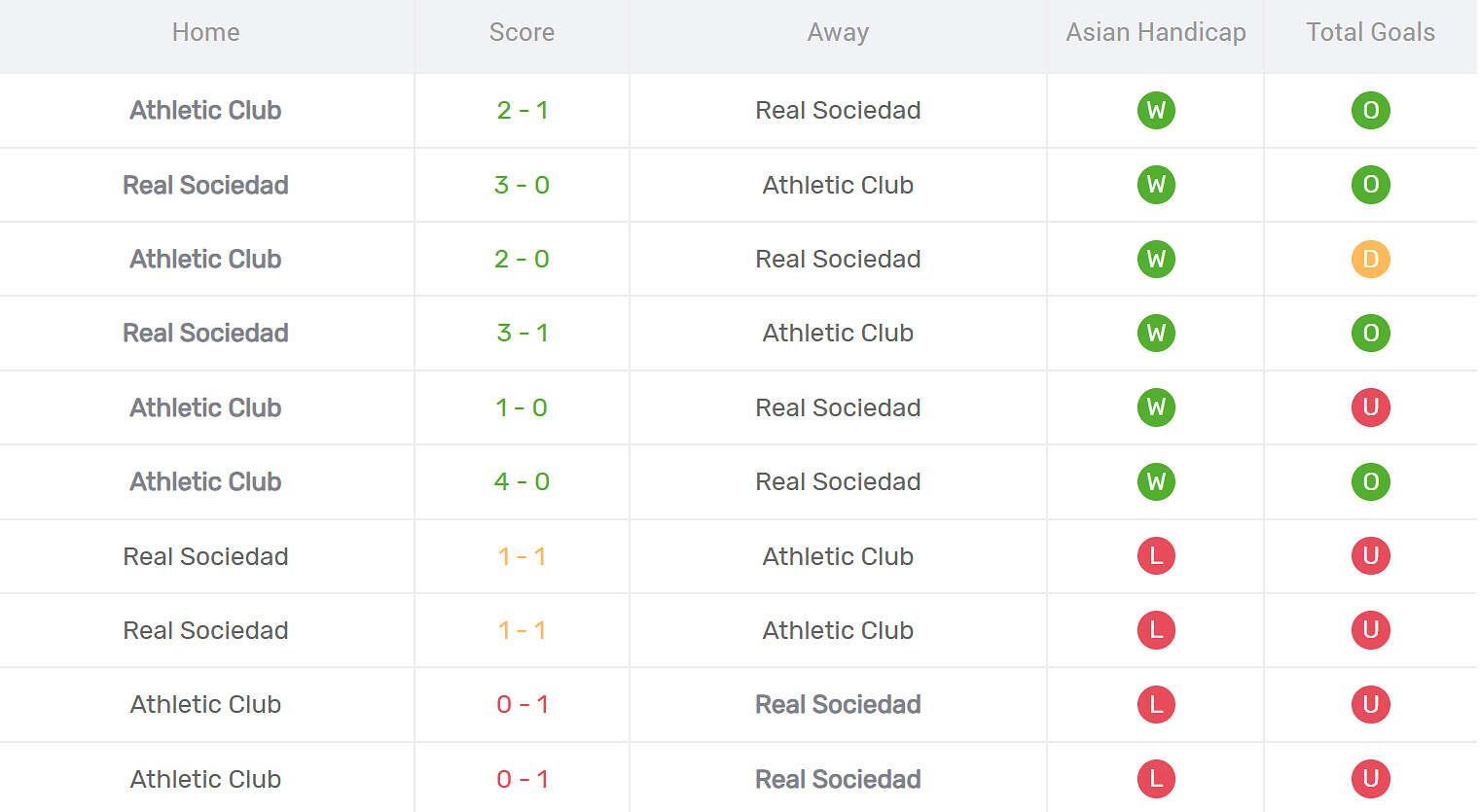Click the W handicap badge in the 3 - 0 row
The width and height of the screenshot is (1480, 812).
click(x=1156, y=185)
